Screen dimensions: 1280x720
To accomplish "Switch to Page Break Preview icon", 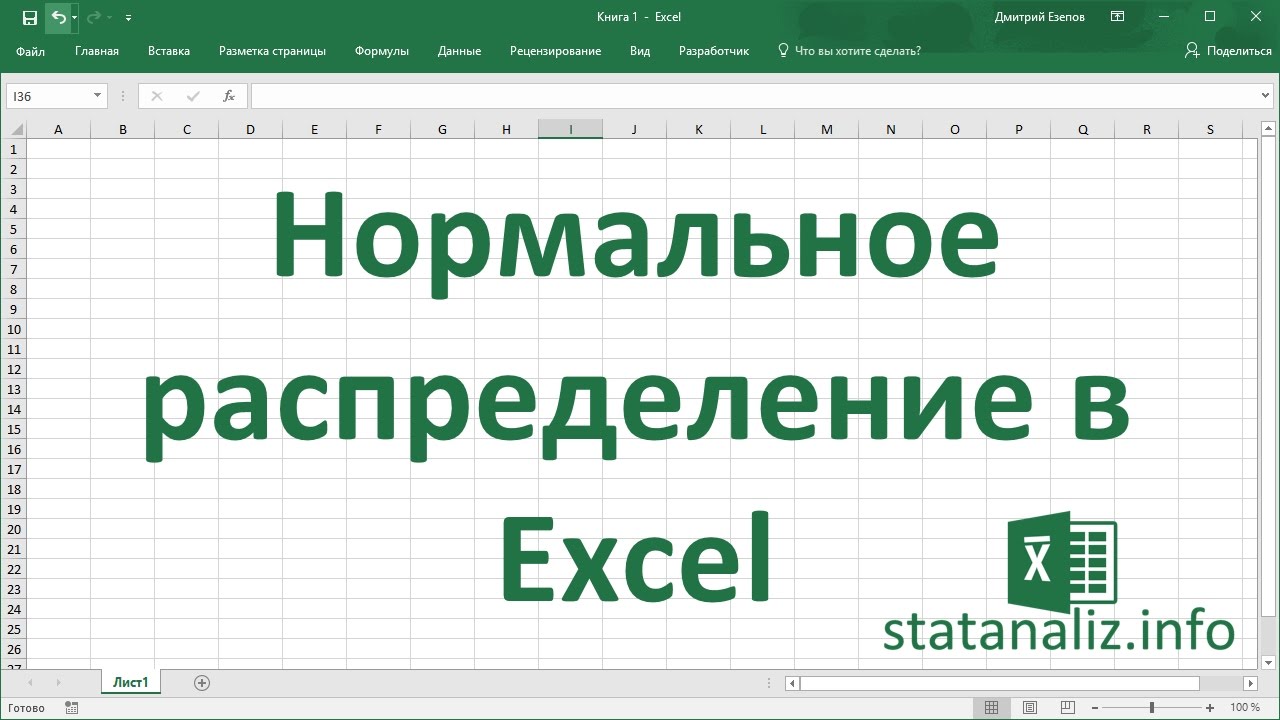I will pyautogui.click(x=1069, y=708).
